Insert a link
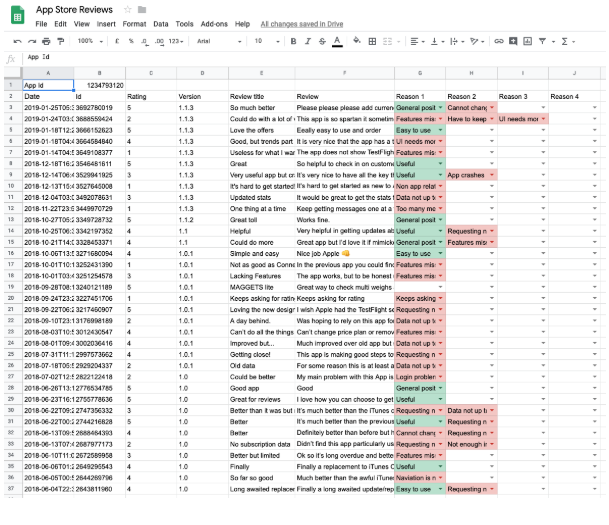The height and width of the screenshot is (525, 609). pos(499,41)
